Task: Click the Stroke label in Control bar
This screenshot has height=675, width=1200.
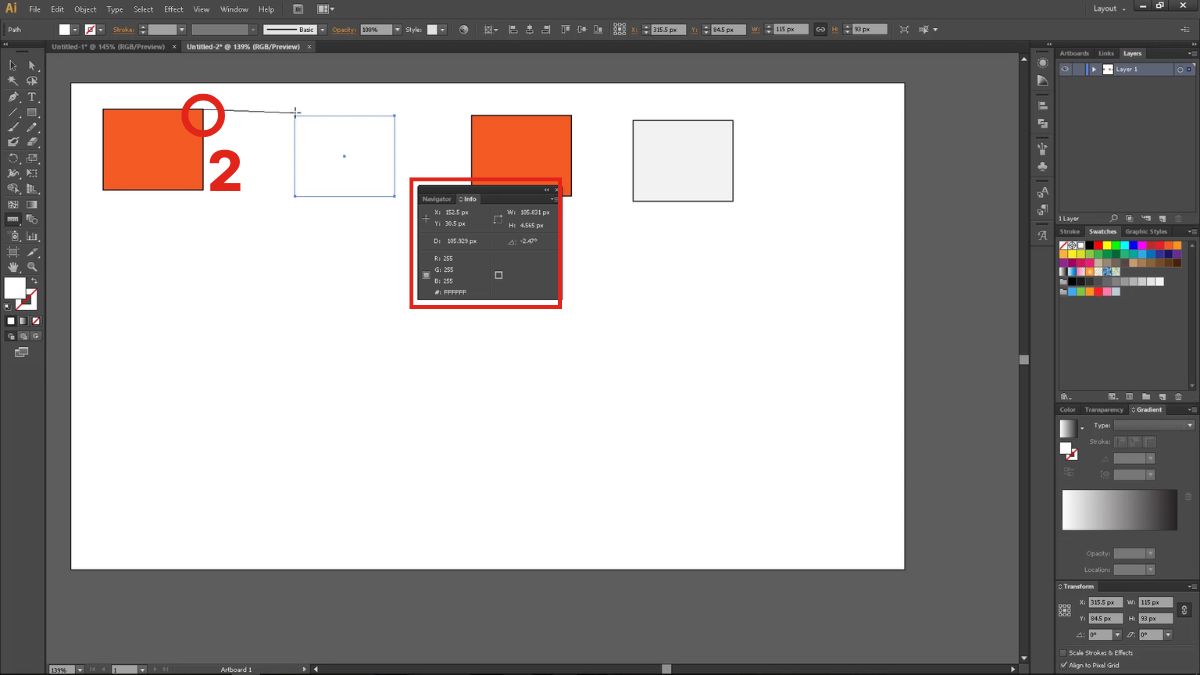Action: (123, 30)
